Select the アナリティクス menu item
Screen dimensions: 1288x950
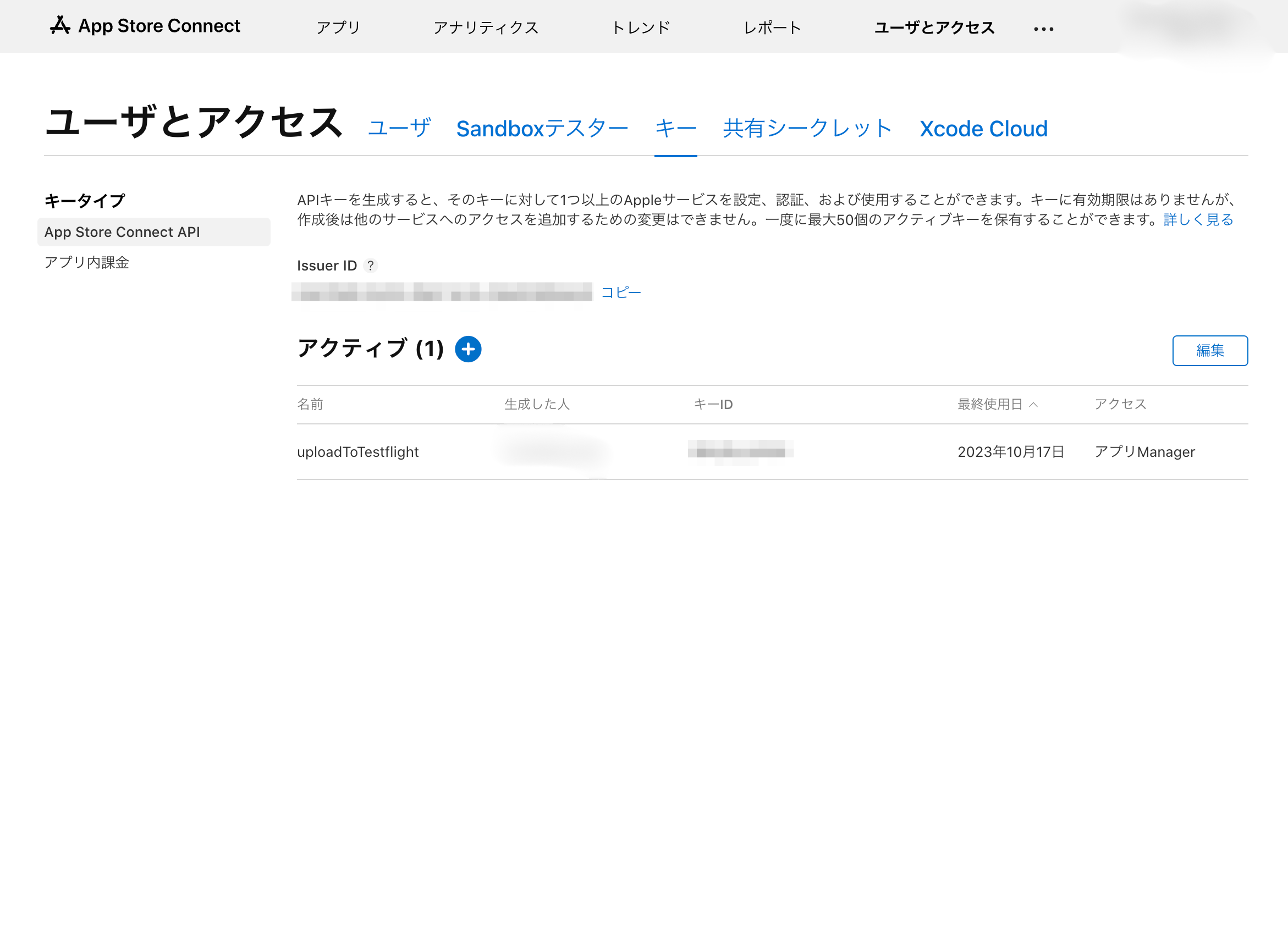point(487,28)
